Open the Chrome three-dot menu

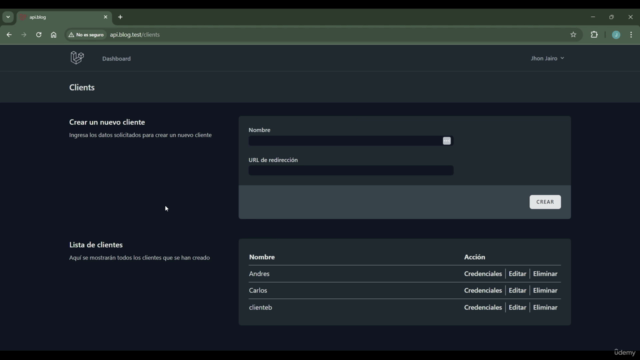point(631,35)
